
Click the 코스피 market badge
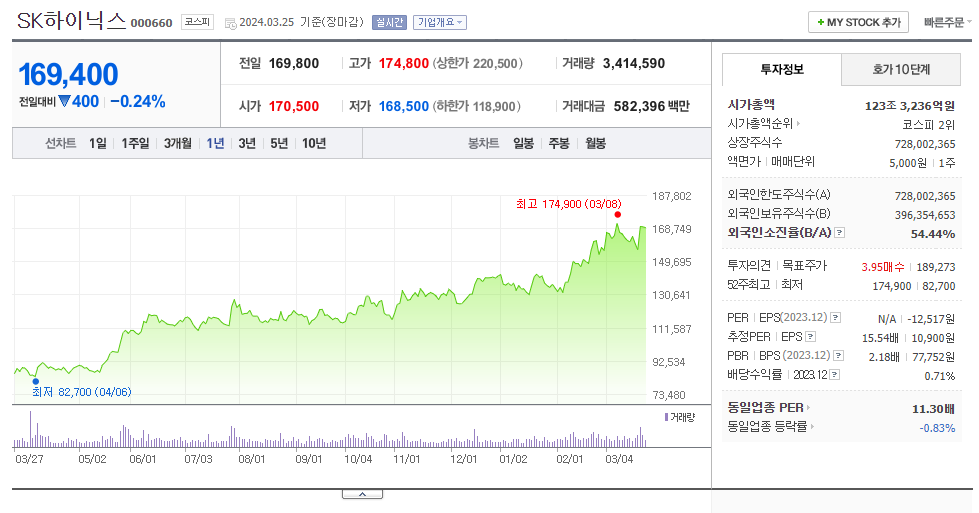click(197, 22)
